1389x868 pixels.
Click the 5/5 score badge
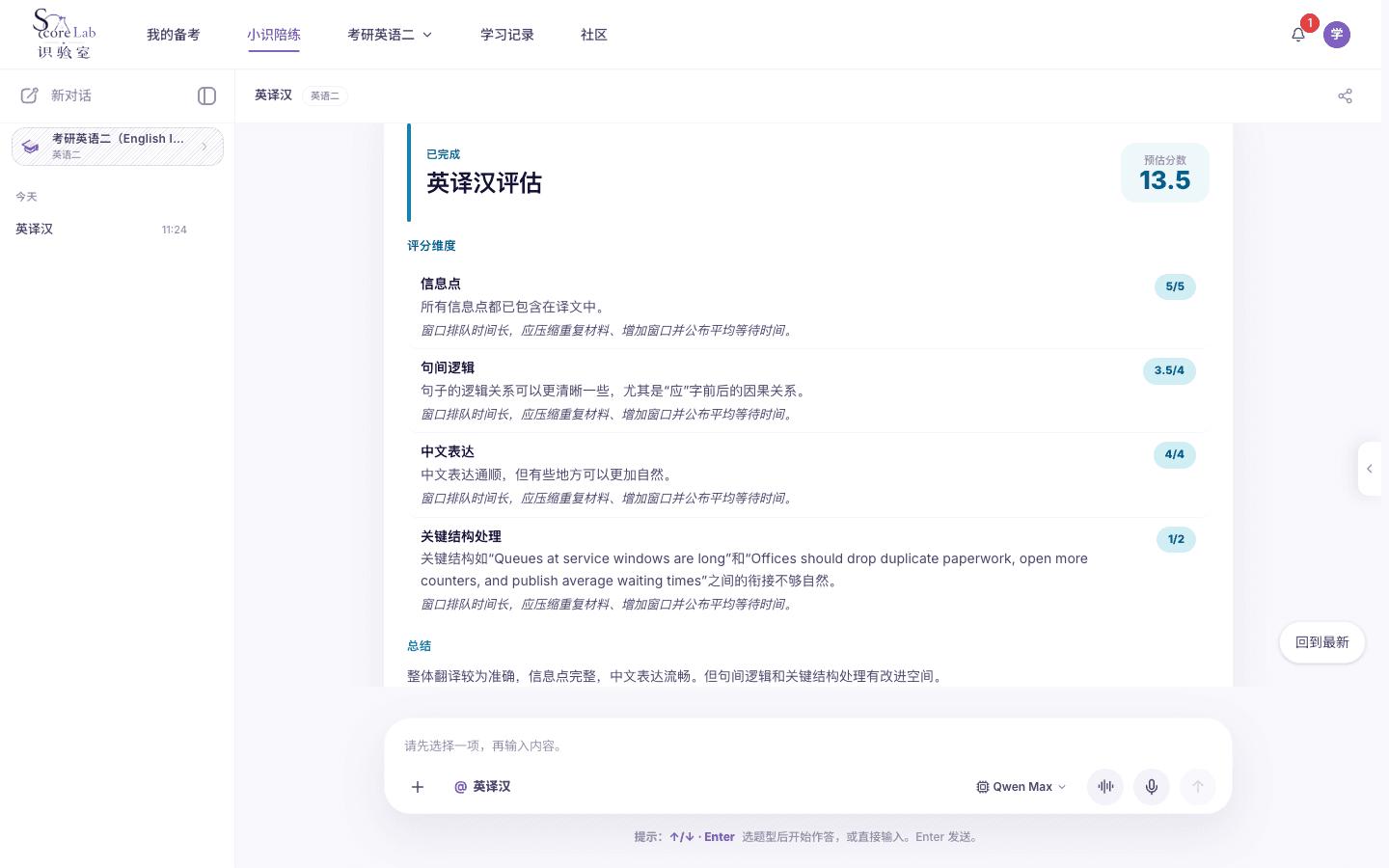pyautogui.click(x=1175, y=286)
